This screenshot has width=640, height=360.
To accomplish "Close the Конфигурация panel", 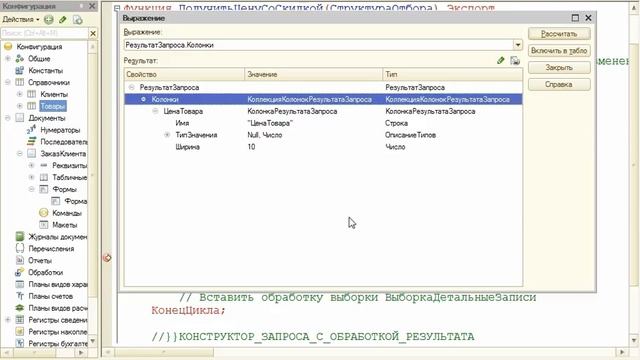I will click(92, 6).
